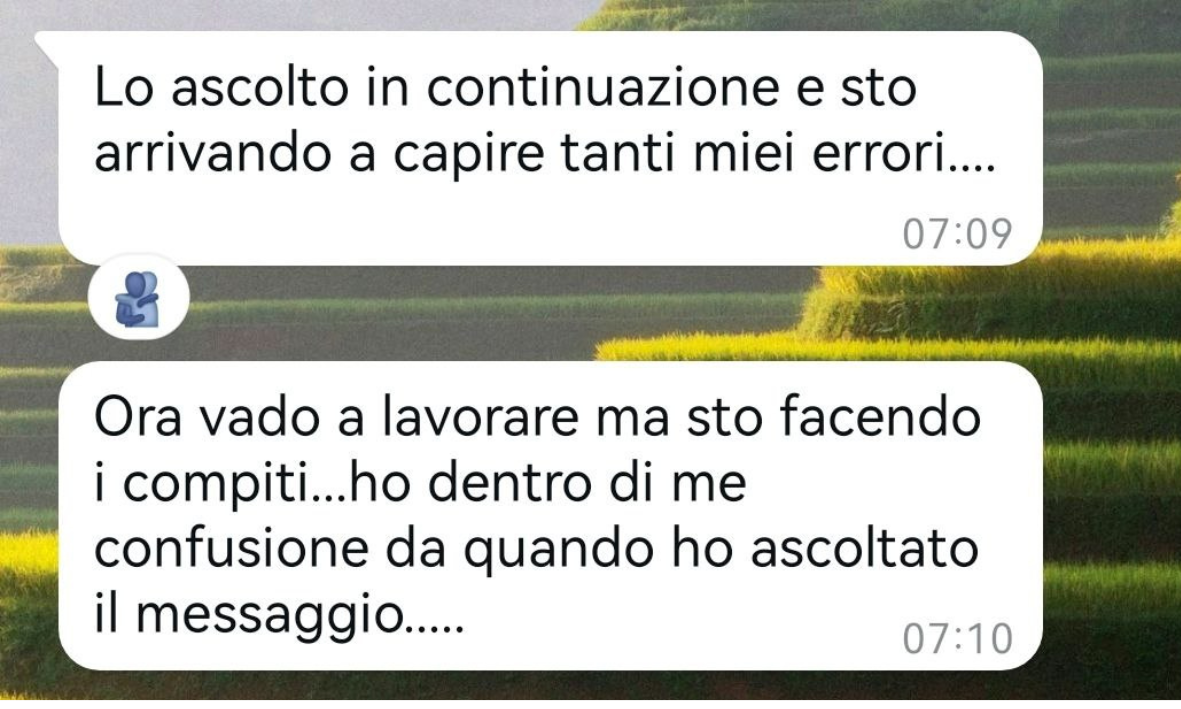Tap the 07:10 timestamp
The width and height of the screenshot is (1181, 709).
click(x=957, y=639)
